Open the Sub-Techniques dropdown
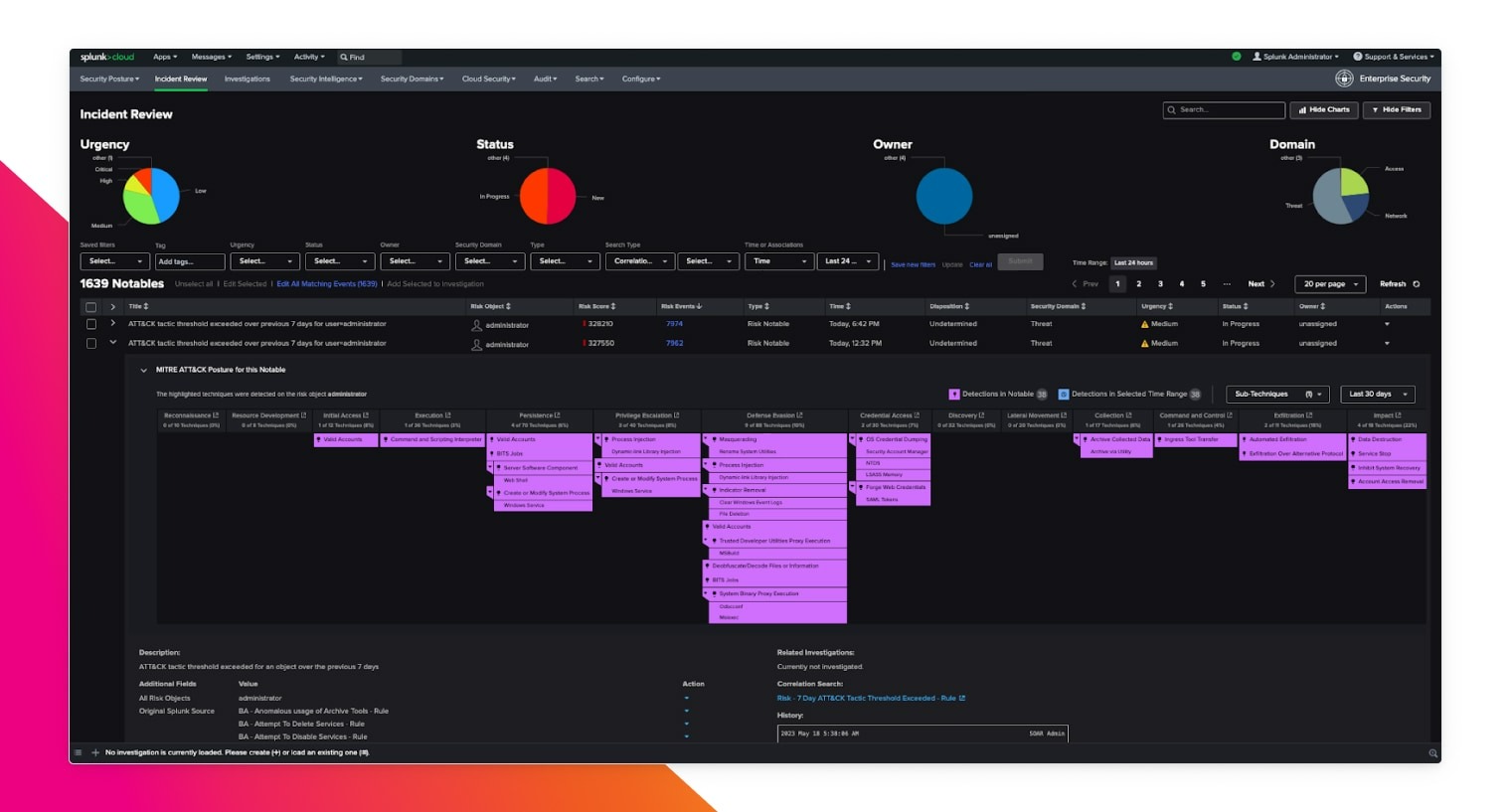The image size is (1511, 812). click(1278, 395)
